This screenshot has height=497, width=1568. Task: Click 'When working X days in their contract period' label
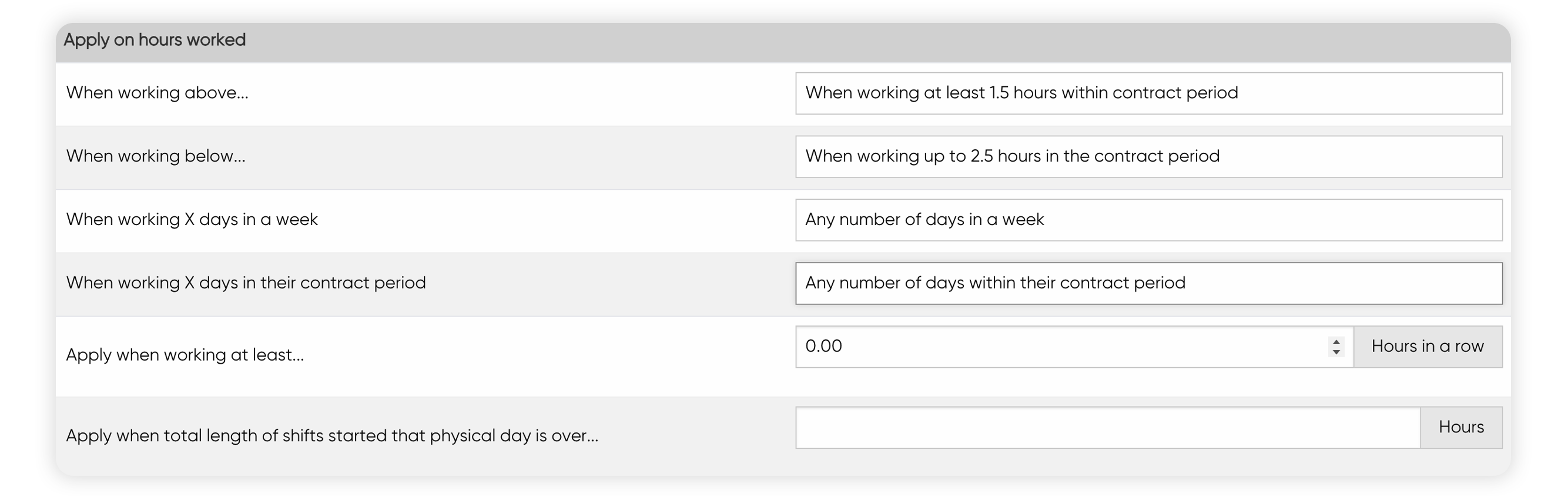point(246,282)
